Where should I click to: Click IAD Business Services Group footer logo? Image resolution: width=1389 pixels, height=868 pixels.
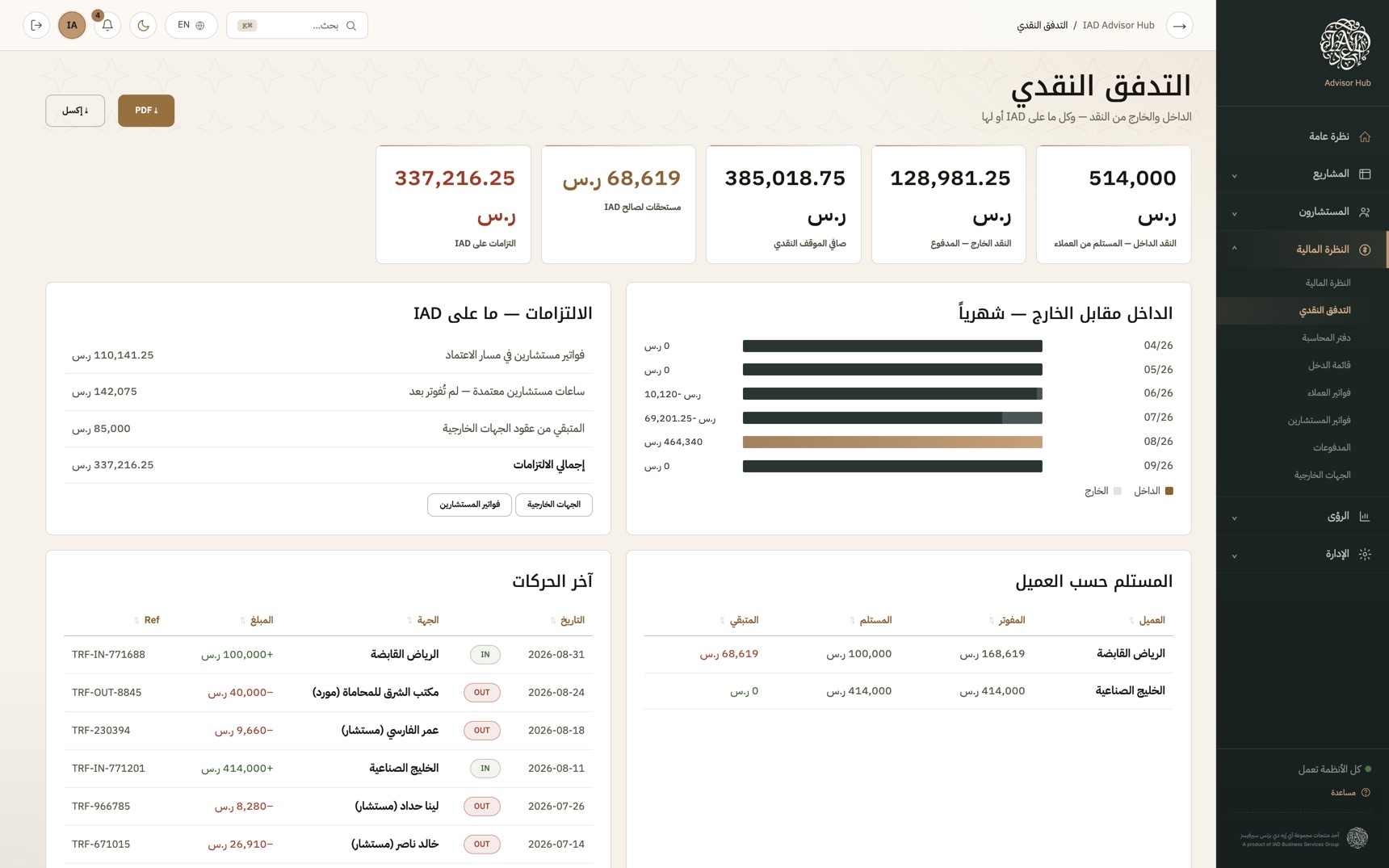tap(1357, 838)
